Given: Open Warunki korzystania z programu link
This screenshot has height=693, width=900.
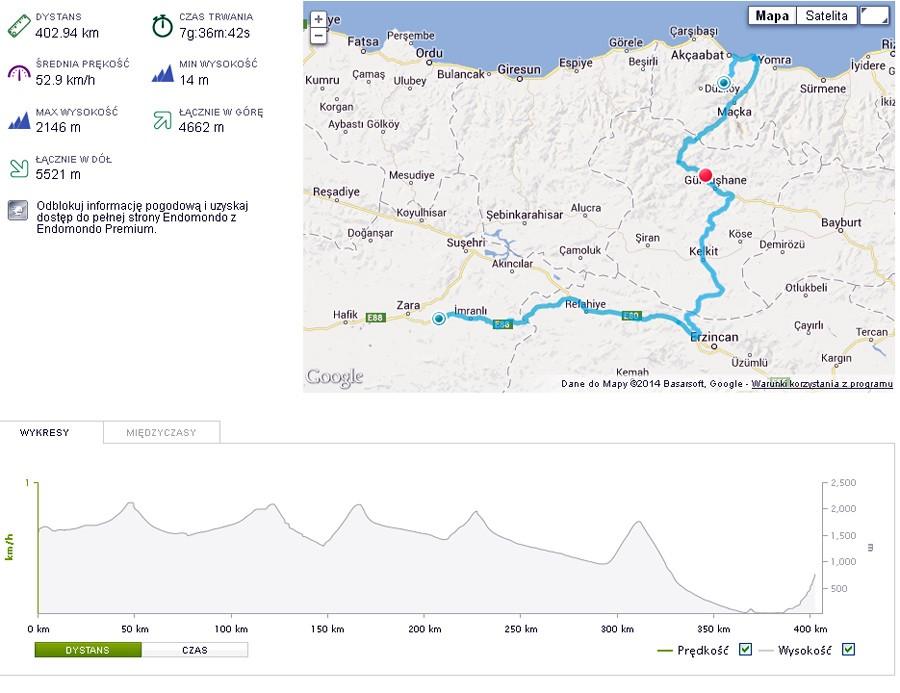Looking at the screenshot, I should pyautogui.click(x=822, y=383).
